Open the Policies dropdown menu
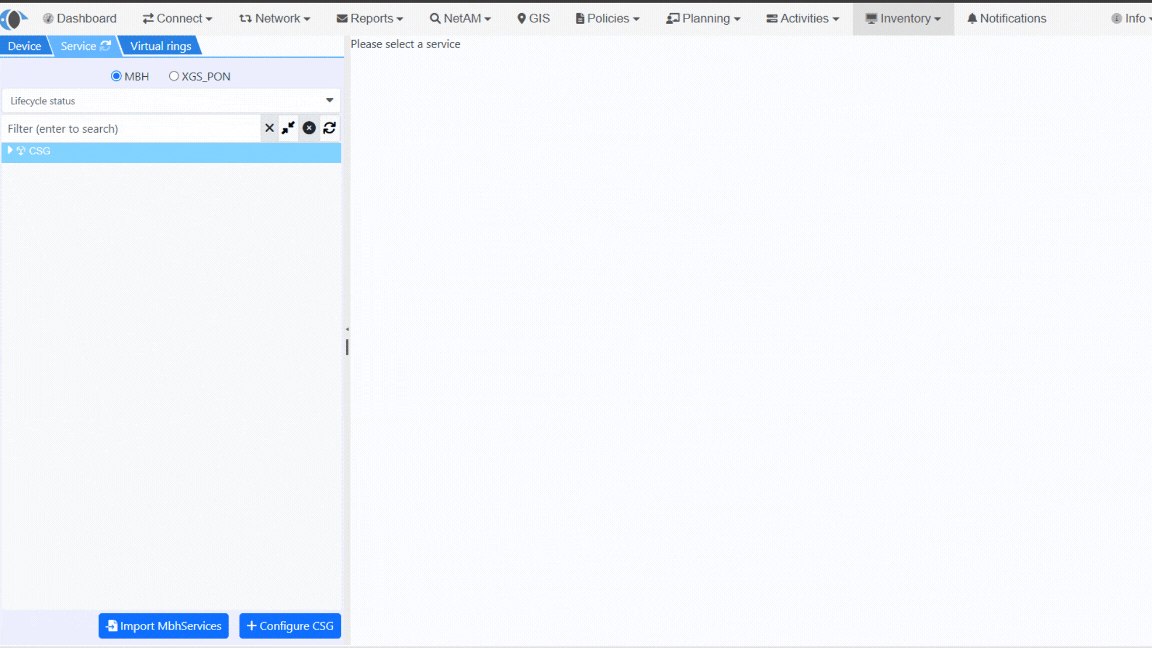The height and width of the screenshot is (648, 1152). click(x=608, y=18)
